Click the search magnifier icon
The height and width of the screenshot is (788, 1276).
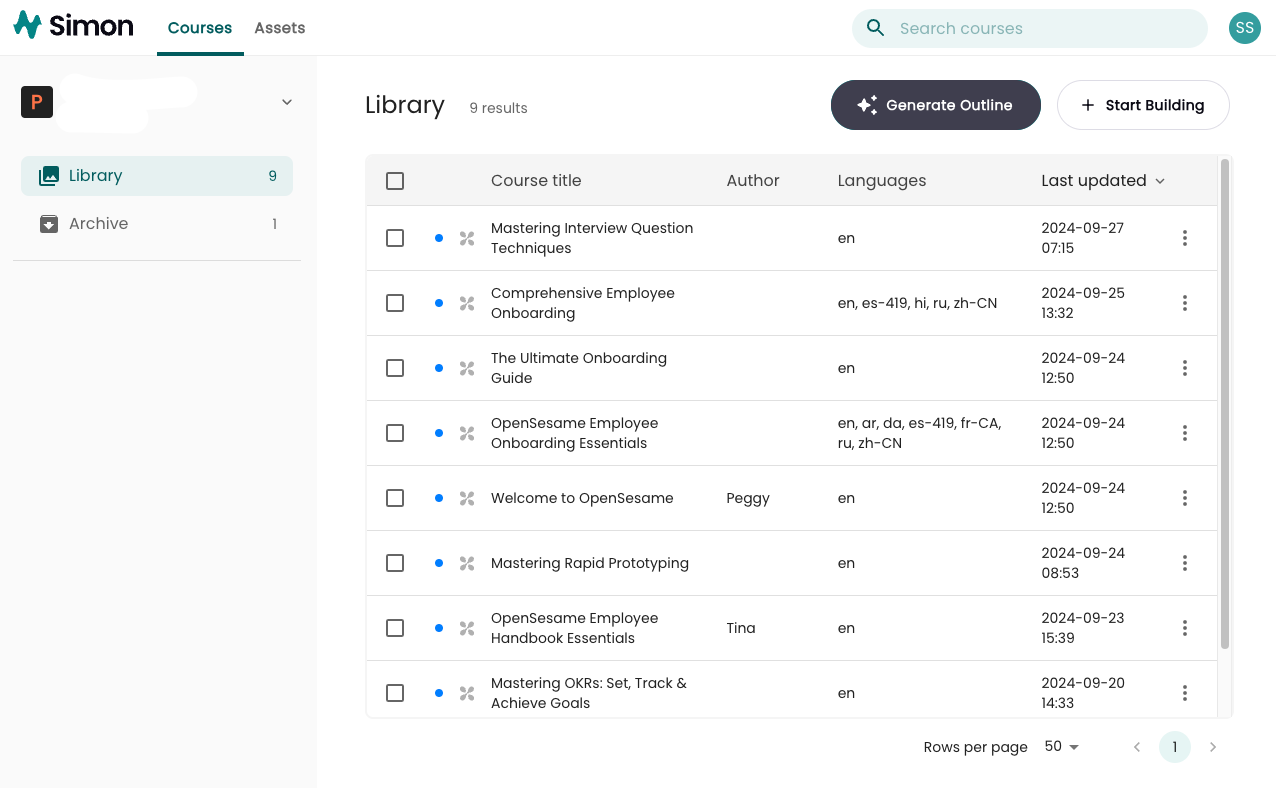pos(875,28)
